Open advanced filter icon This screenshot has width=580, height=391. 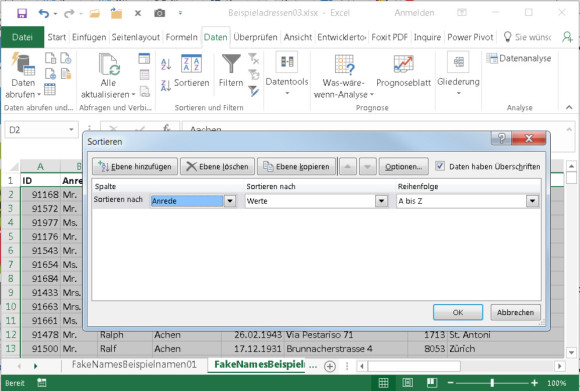tap(253, 91)
